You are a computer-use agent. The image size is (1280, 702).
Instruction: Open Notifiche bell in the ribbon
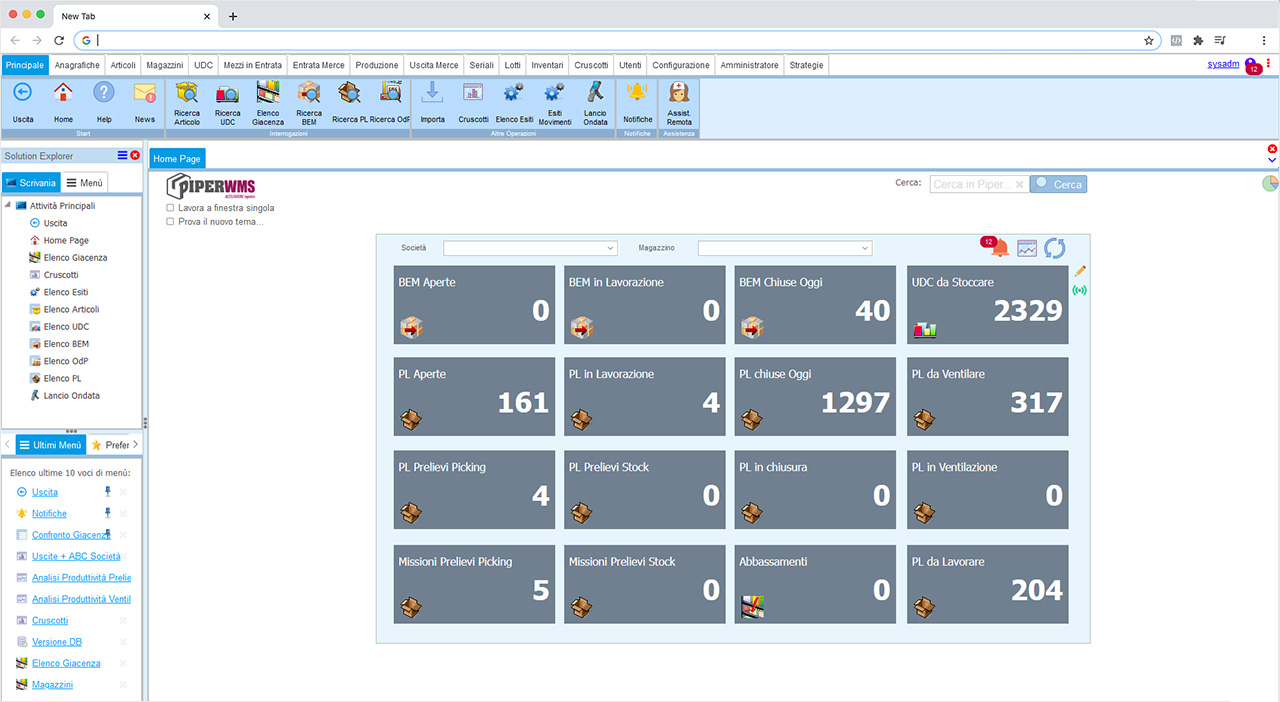coord(637,102)
